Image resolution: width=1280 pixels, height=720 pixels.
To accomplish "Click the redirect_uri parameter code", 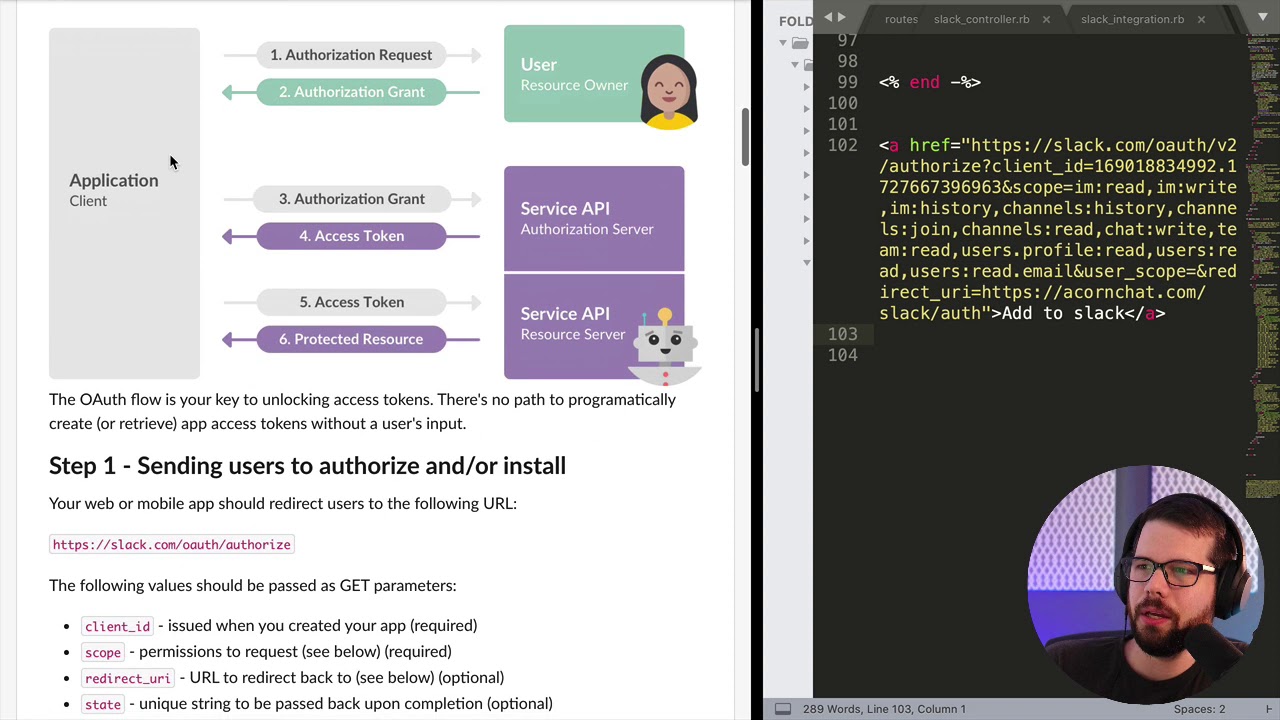I will pyautogui.click(x=128, y=679).
